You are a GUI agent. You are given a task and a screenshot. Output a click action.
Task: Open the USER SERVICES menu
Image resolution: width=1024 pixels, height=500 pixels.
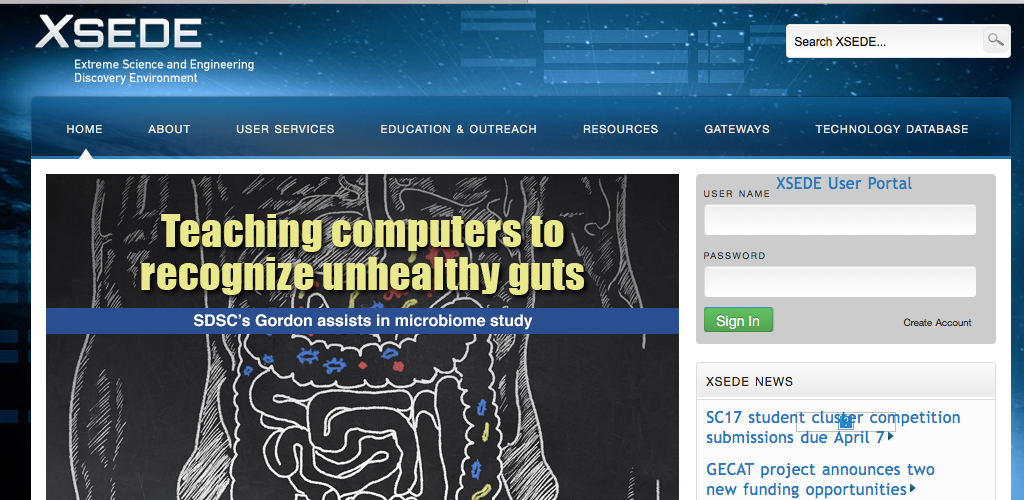285,129
